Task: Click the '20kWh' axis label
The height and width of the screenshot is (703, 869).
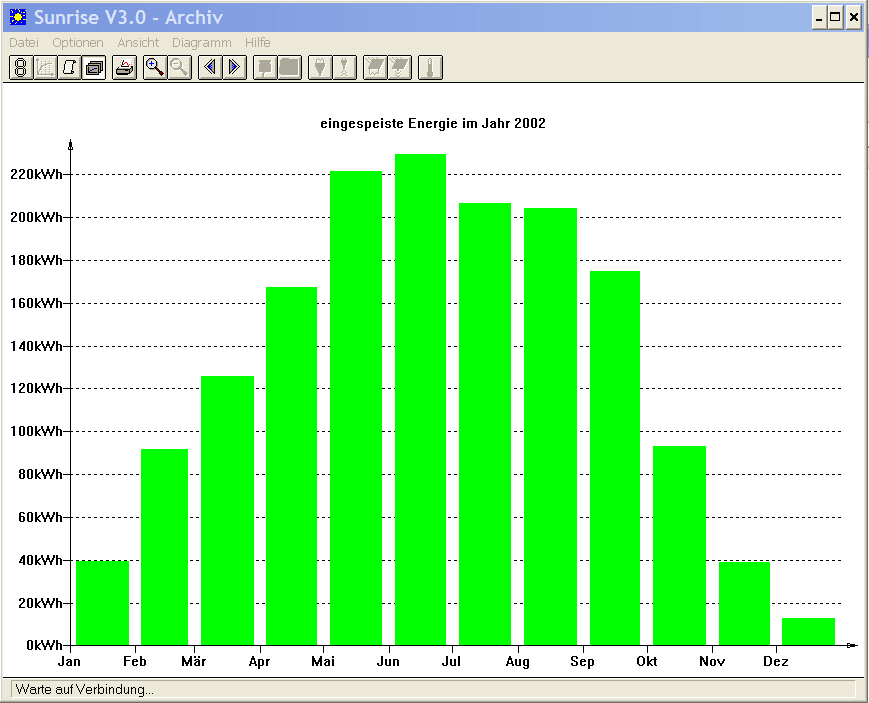Action: [40, 603]
